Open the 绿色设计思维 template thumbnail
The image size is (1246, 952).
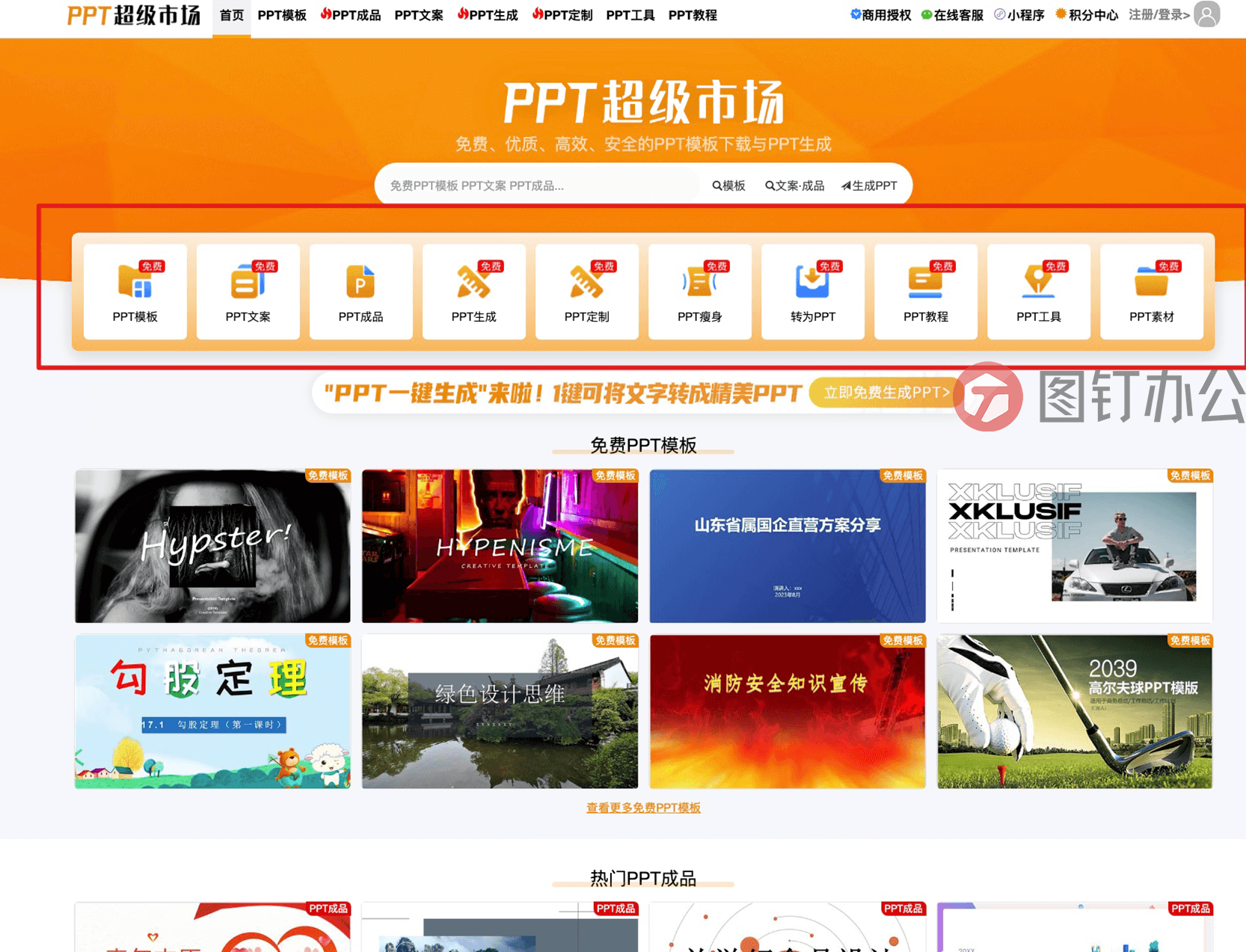(x=500, y=712)
